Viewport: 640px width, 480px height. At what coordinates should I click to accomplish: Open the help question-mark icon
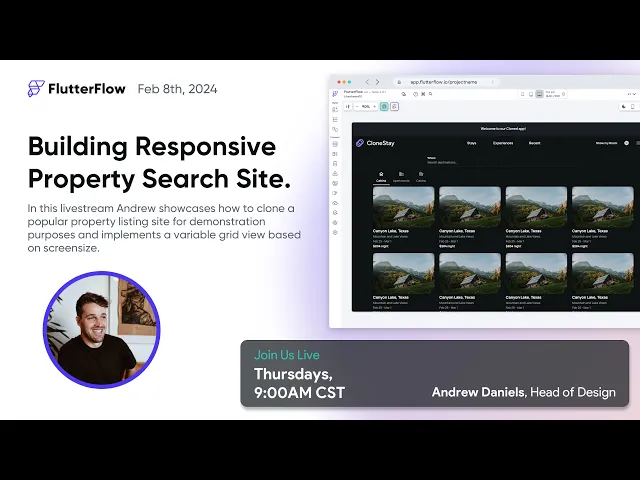[x=416, y=94]
